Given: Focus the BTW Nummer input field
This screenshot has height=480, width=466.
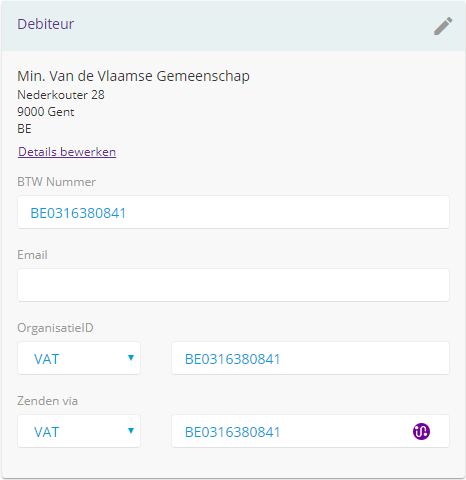Looking at the screenshot, I should tap(233, 212).
